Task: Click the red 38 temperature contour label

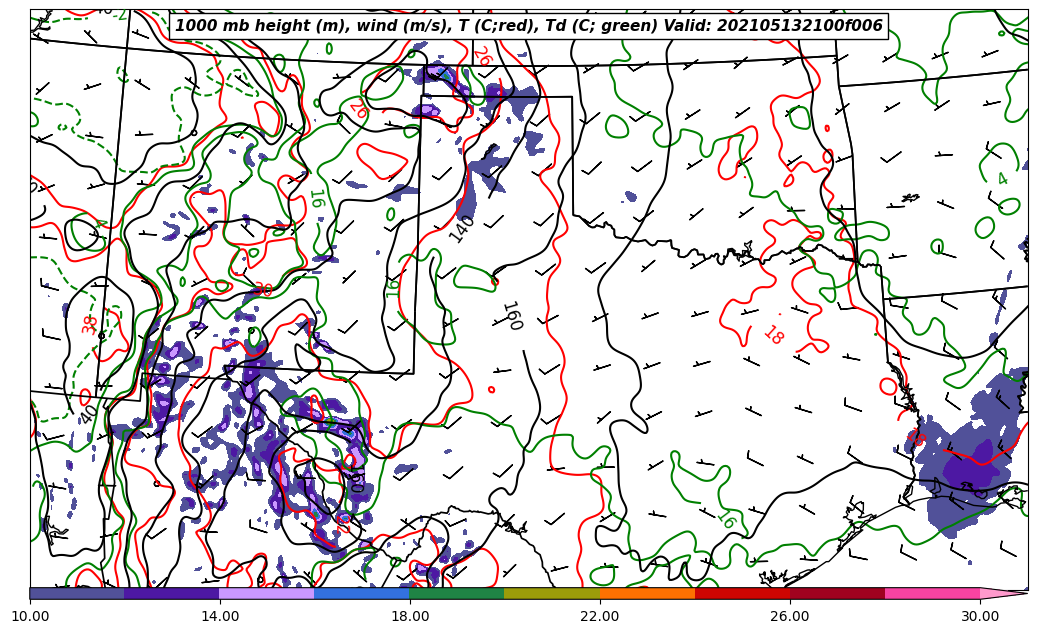Action: pyautogui.click(x=90, y=324)
